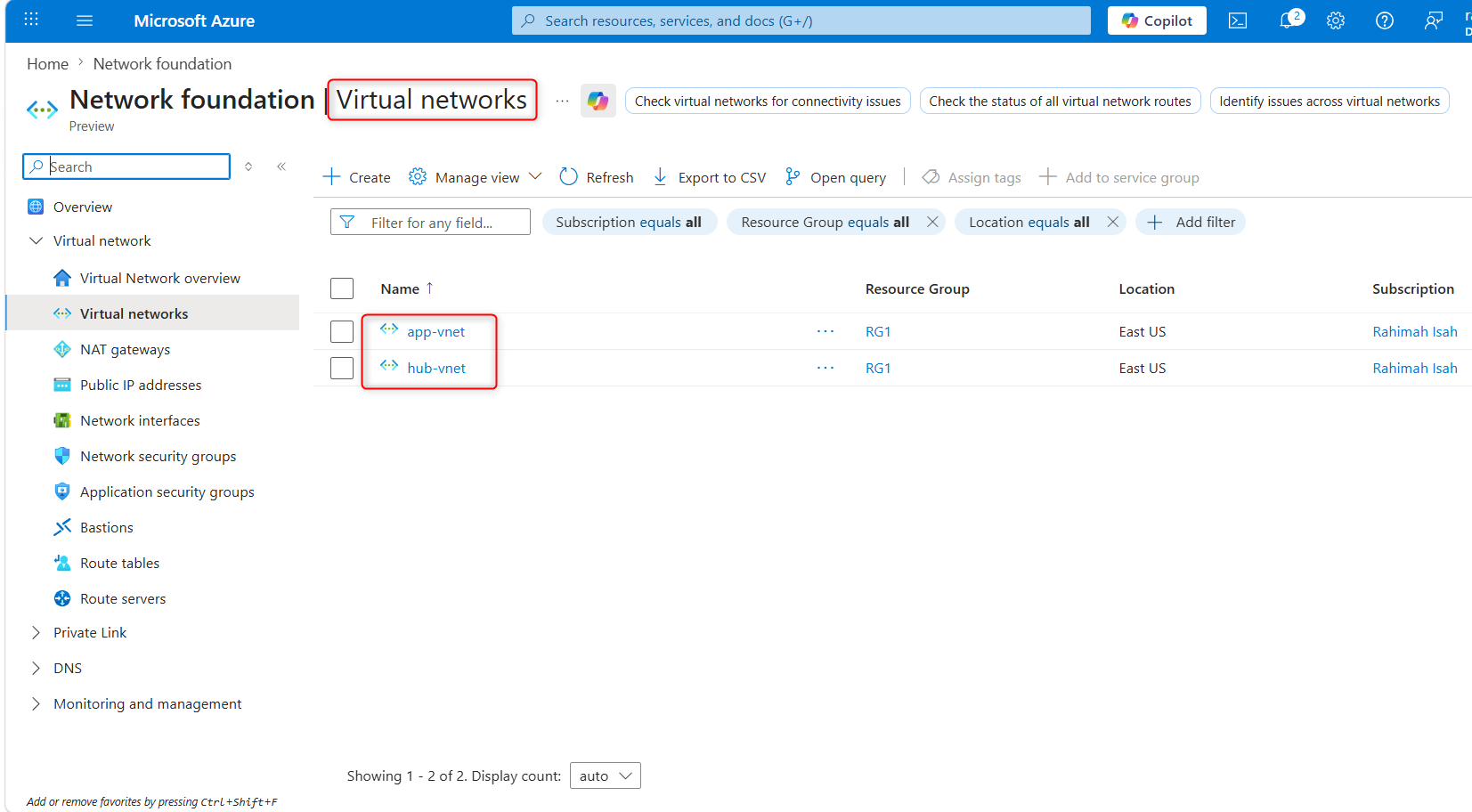The height and width of the screenshot is (812, 1472).
Task: Open the Manage view dropdown
Action: [475, 177]
